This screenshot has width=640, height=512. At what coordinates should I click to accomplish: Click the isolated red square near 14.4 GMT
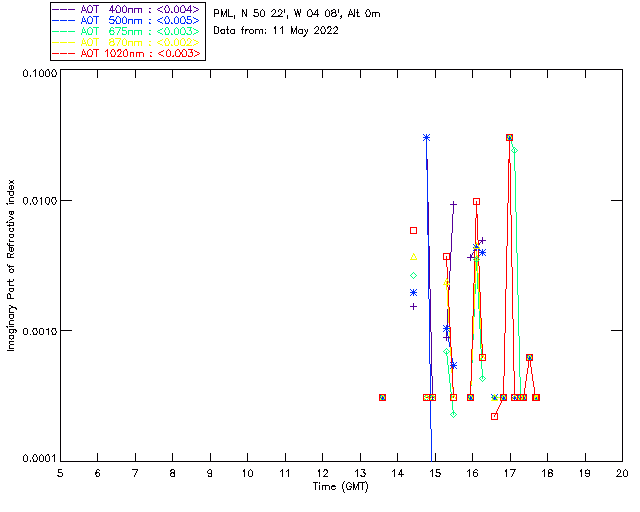(413, 231)
